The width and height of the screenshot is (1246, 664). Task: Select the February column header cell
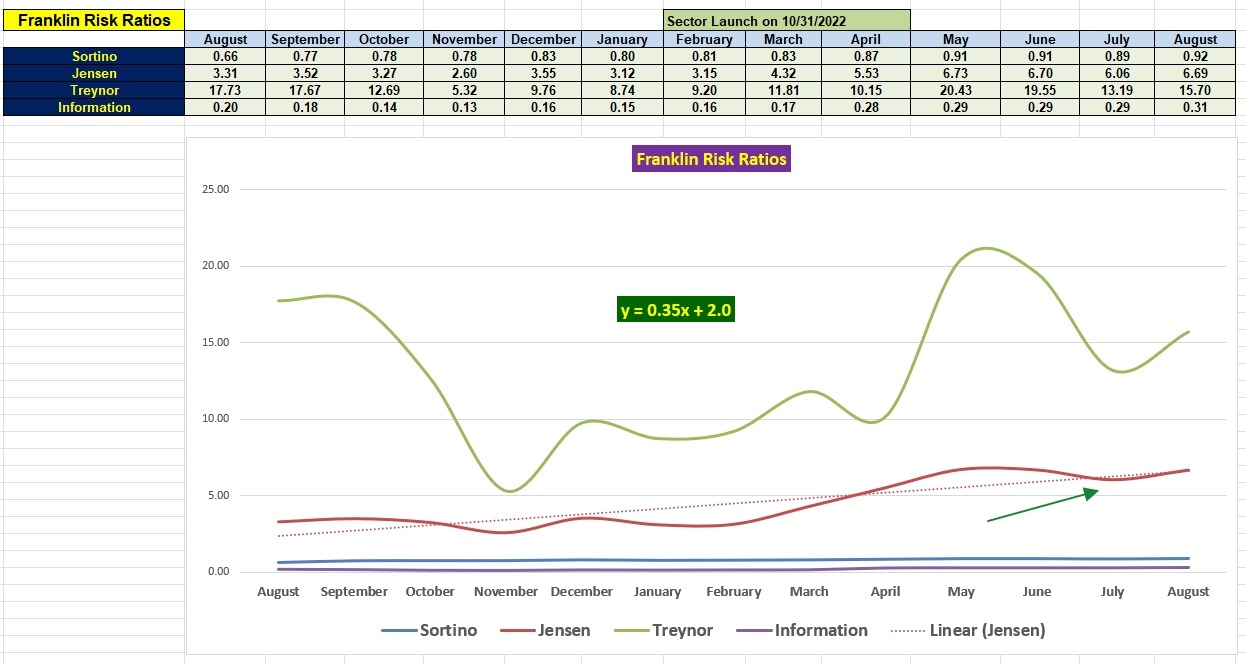coord(703,39)
